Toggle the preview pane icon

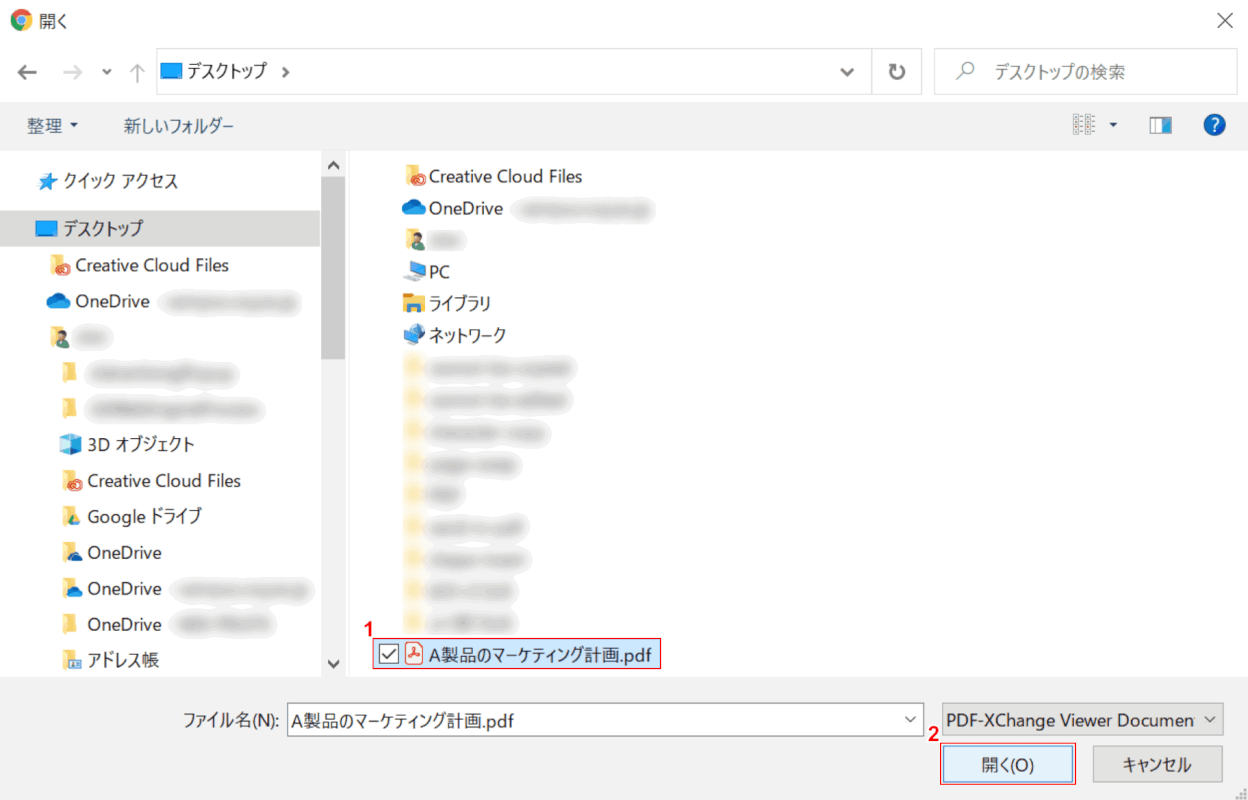[x=1160, y=125]
